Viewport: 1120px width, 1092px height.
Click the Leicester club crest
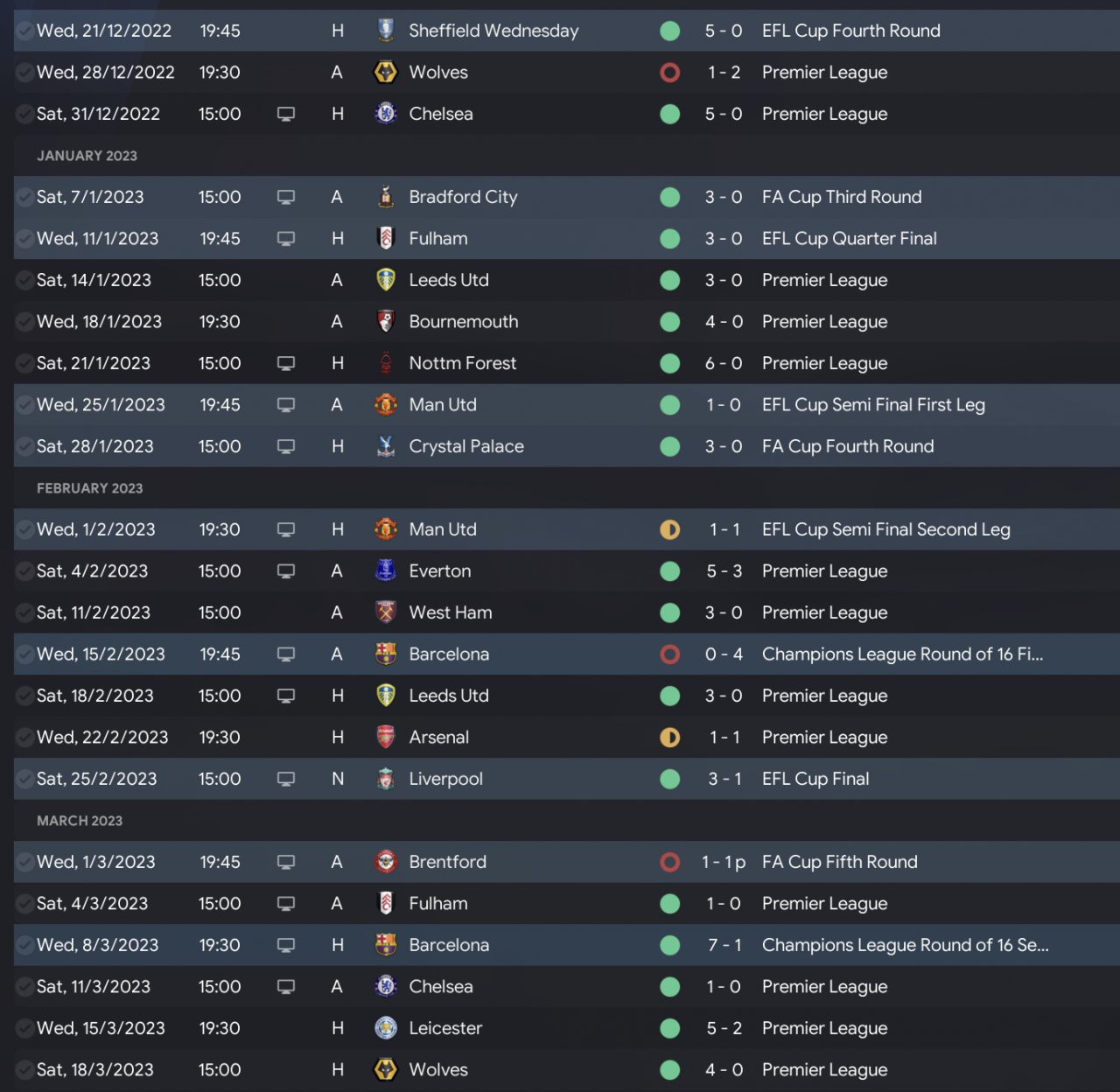click(385, 1028)
